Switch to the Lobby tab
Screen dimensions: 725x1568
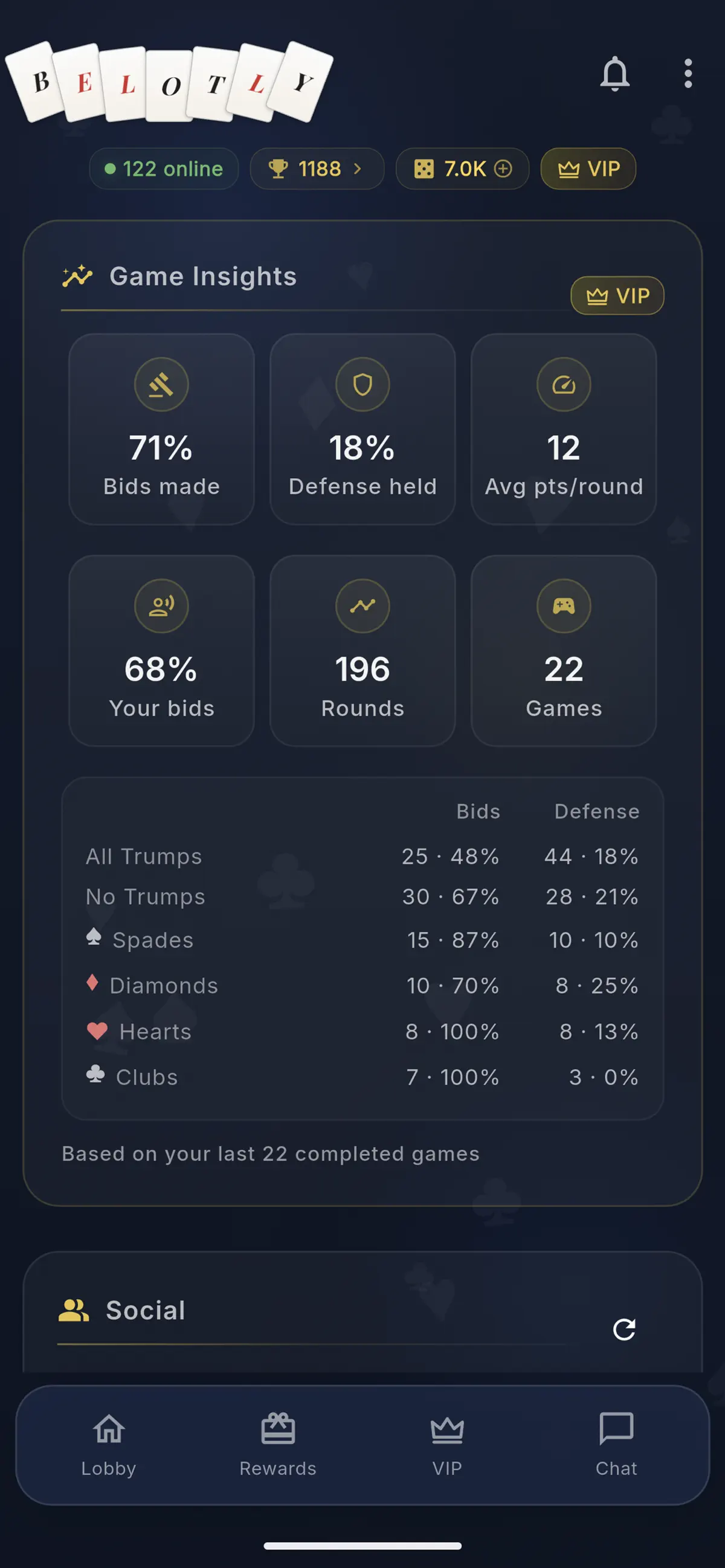109,1445
